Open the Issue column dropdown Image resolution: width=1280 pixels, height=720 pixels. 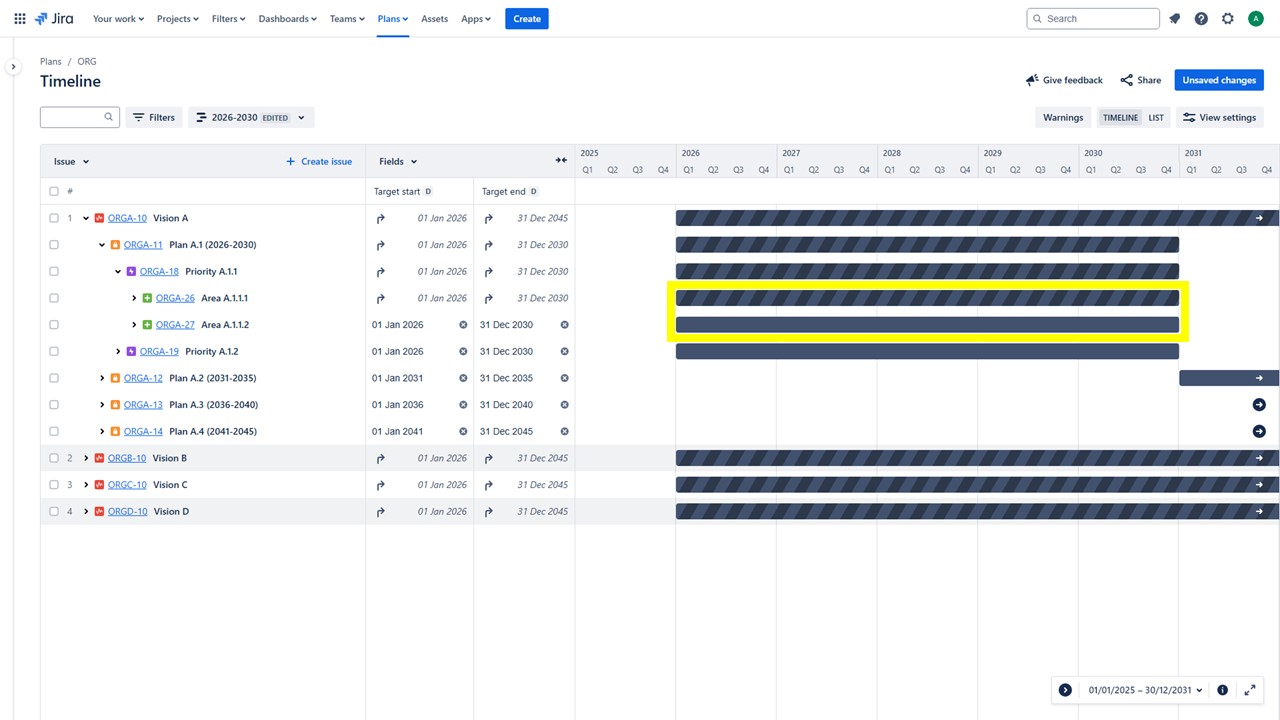(72, 161)
